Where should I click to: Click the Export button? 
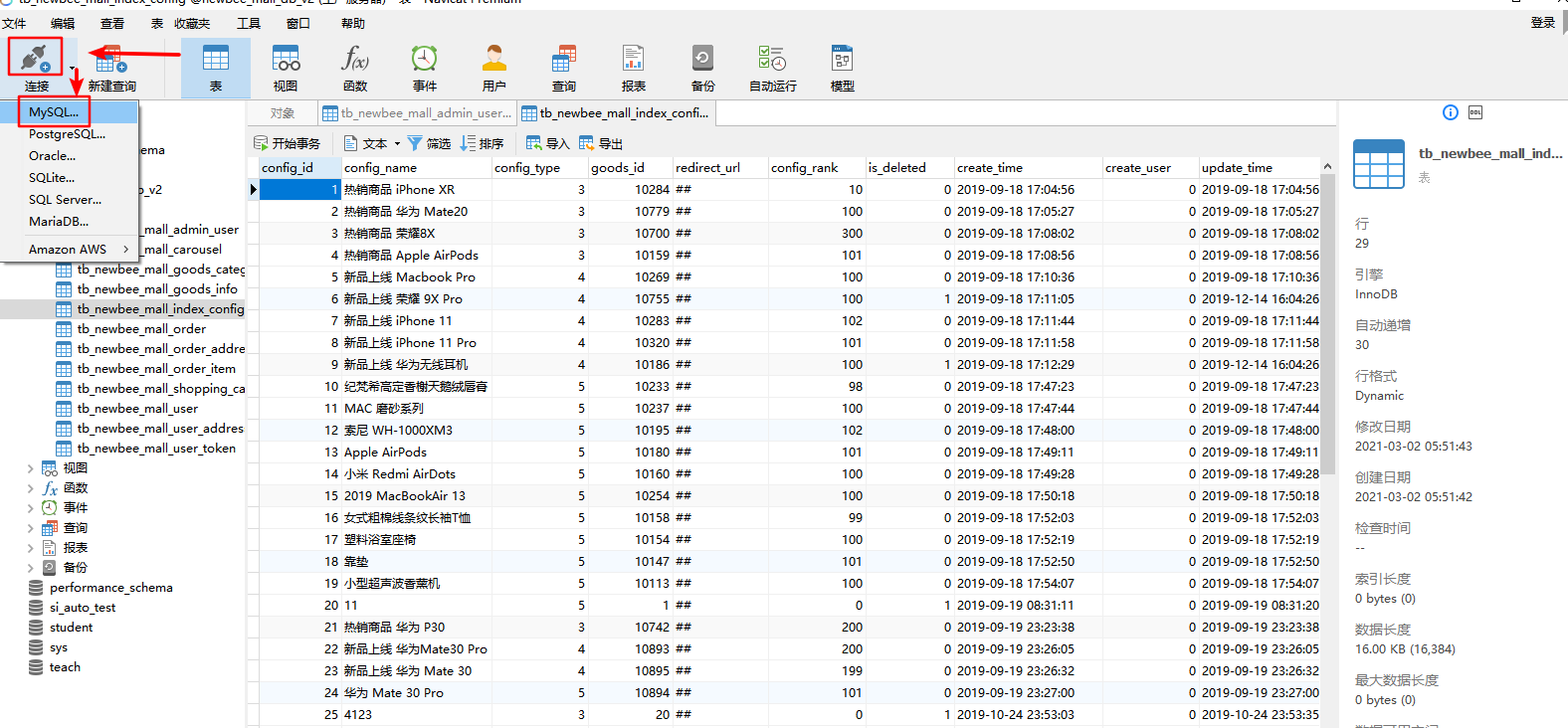[601, 143]
